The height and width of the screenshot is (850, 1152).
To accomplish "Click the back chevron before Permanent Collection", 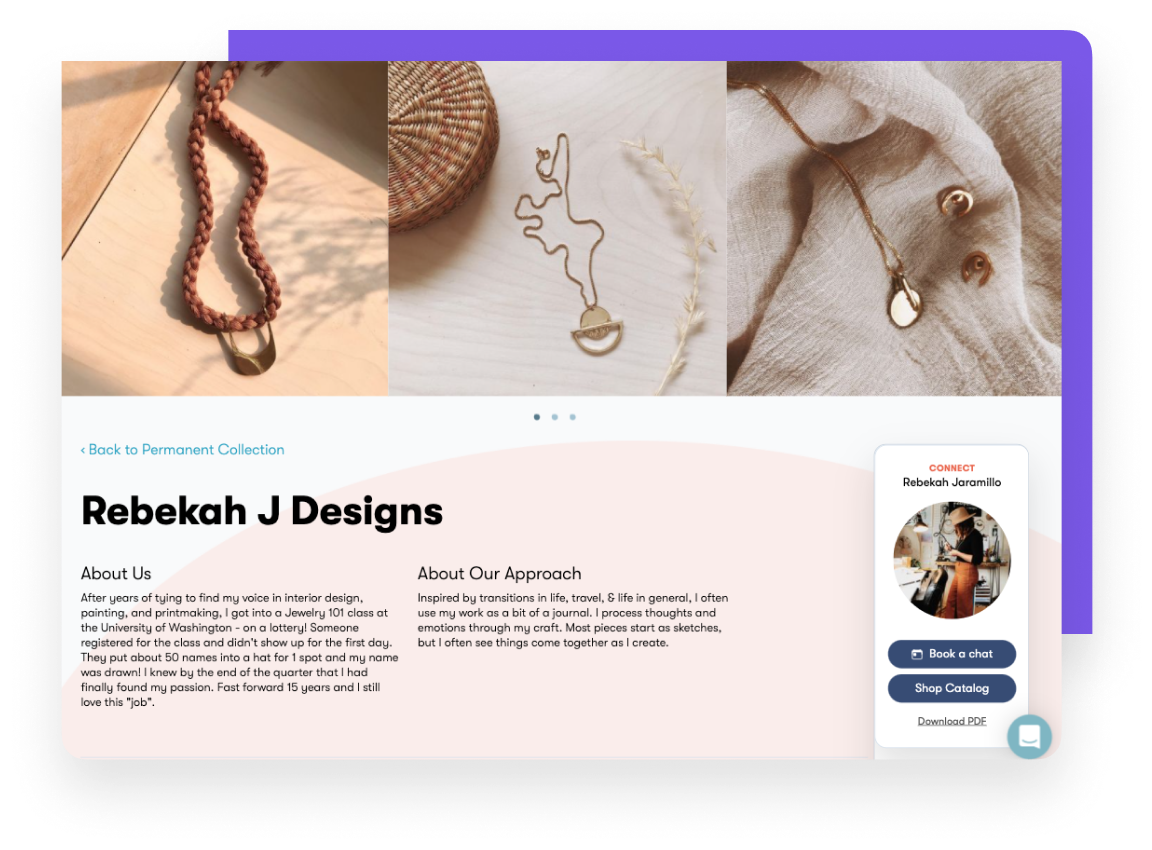I will tap(83, 450).
